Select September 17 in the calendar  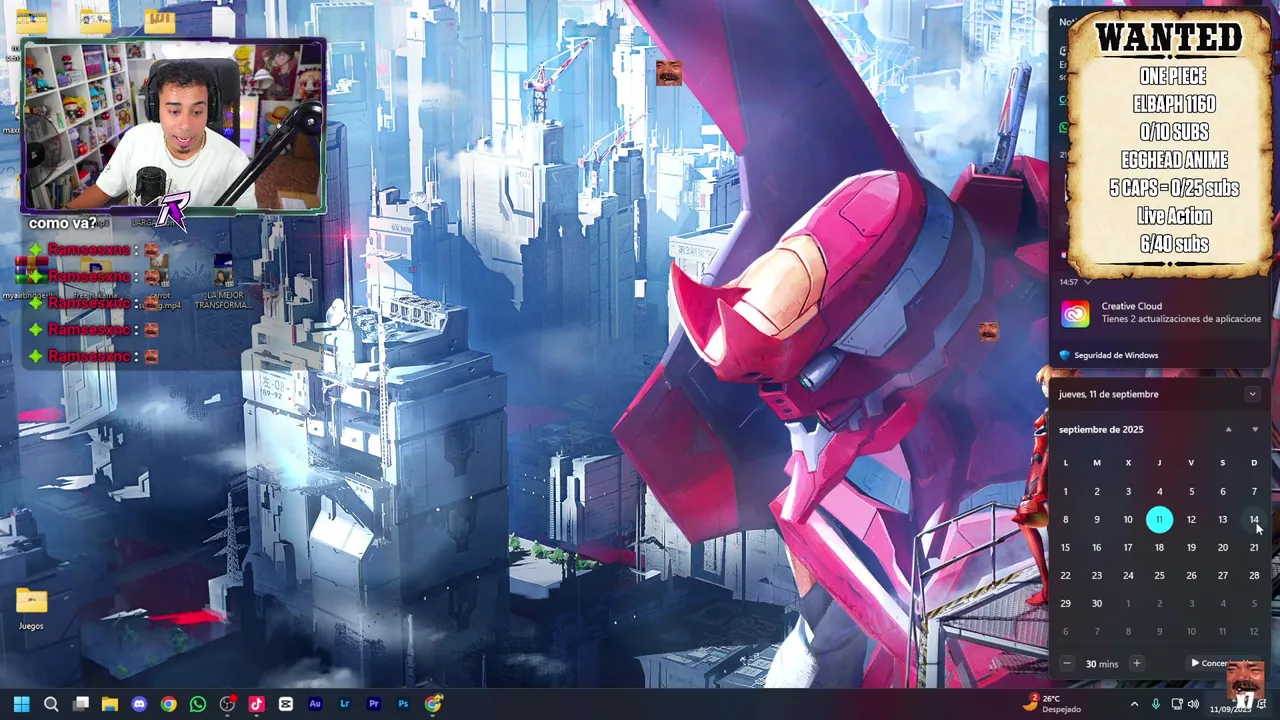coord(1128,547)
